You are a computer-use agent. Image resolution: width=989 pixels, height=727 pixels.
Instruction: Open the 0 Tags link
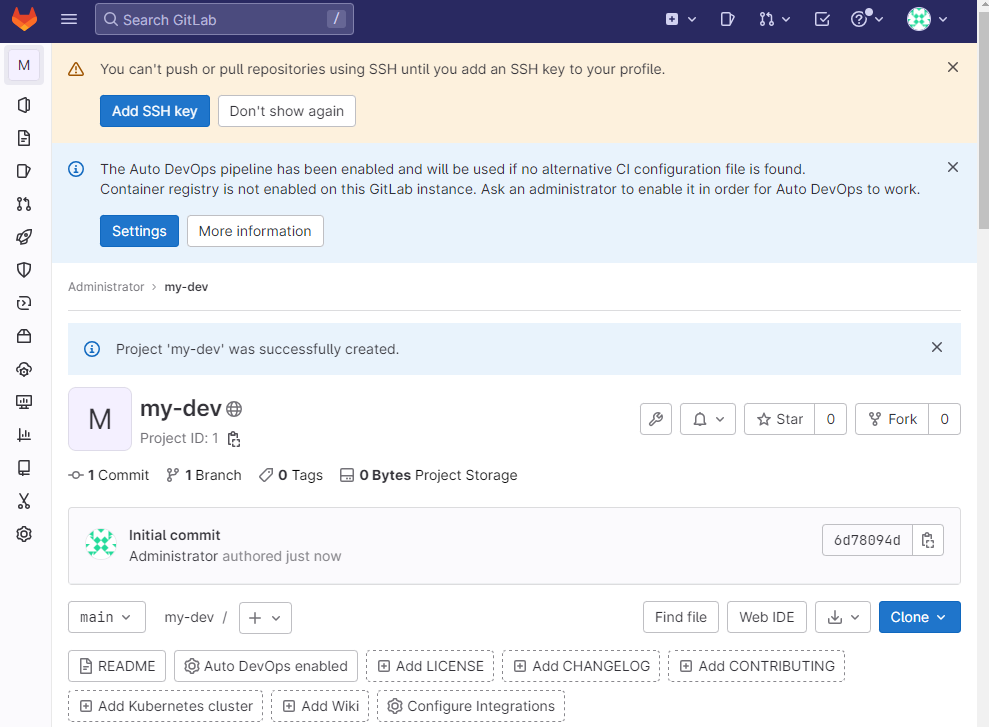coord(291,475)
